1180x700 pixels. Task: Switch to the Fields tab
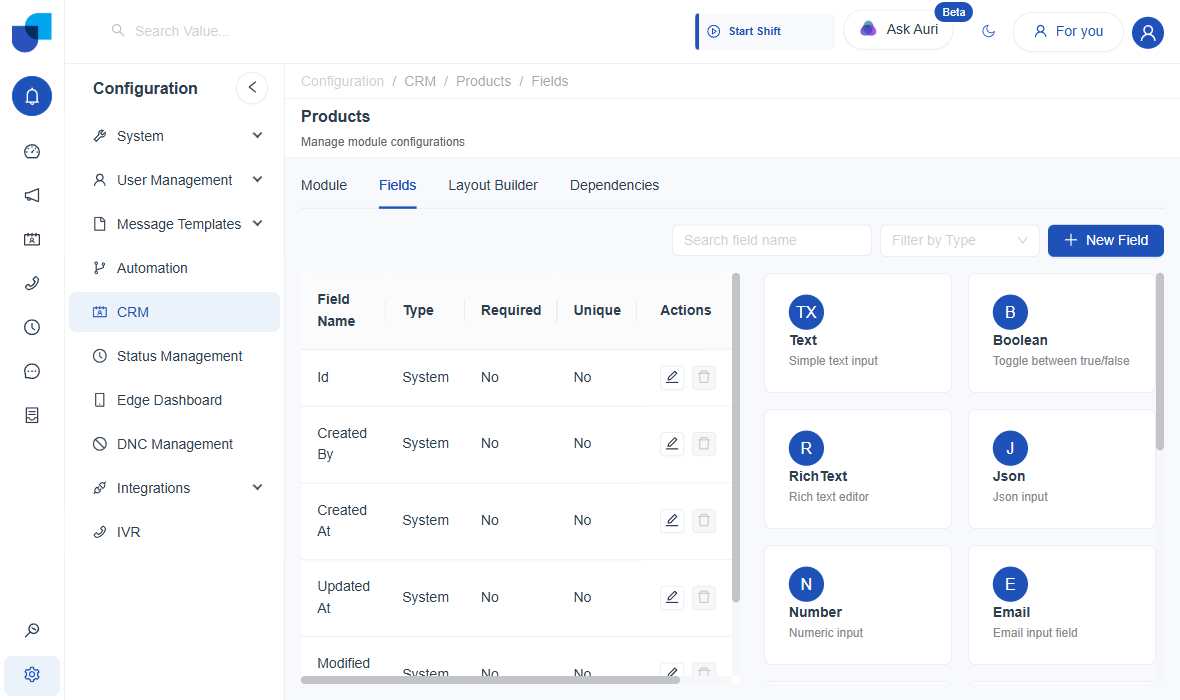pos(397,185)
